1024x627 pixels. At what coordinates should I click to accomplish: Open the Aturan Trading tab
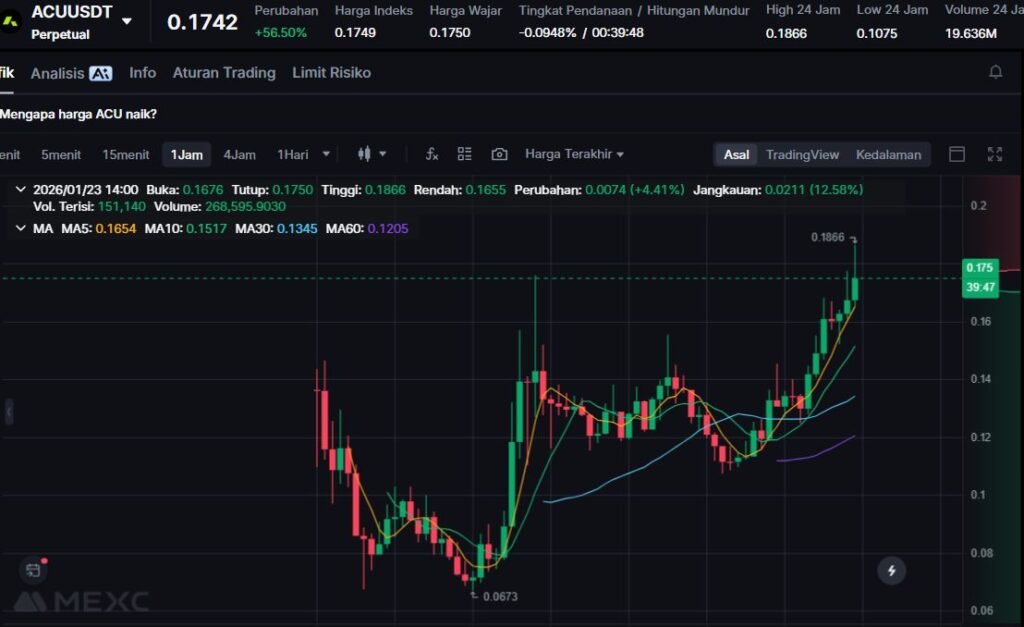[x=224, y=73]
